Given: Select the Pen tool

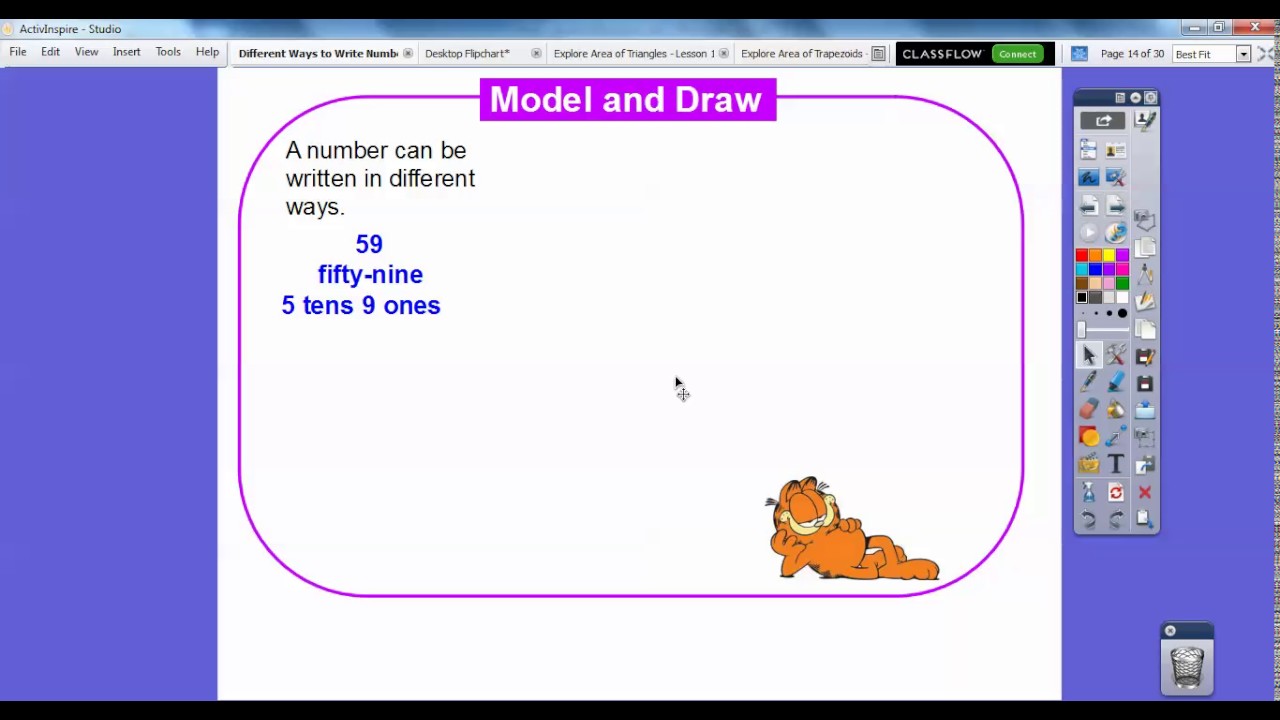Looking at the screenshot, I should (1089, 382).
